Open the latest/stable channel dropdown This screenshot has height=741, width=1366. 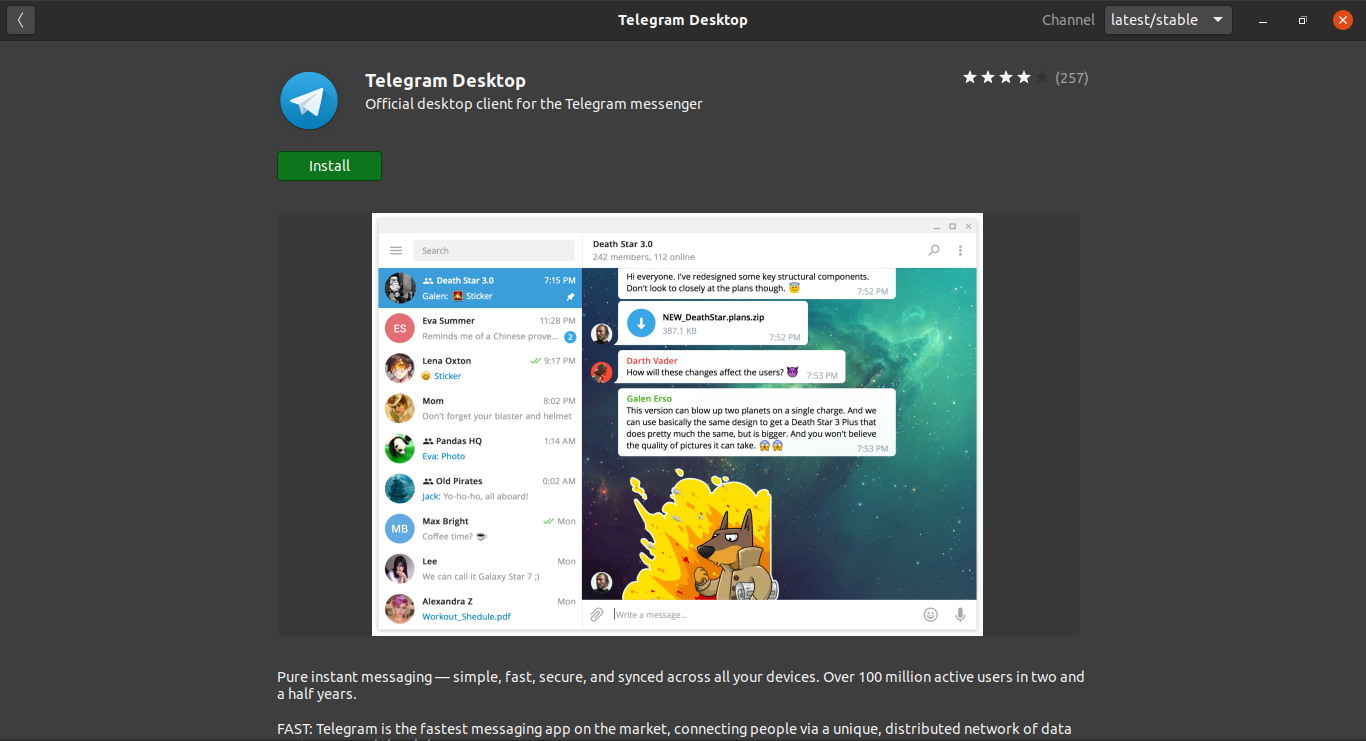click(1168, 20)
